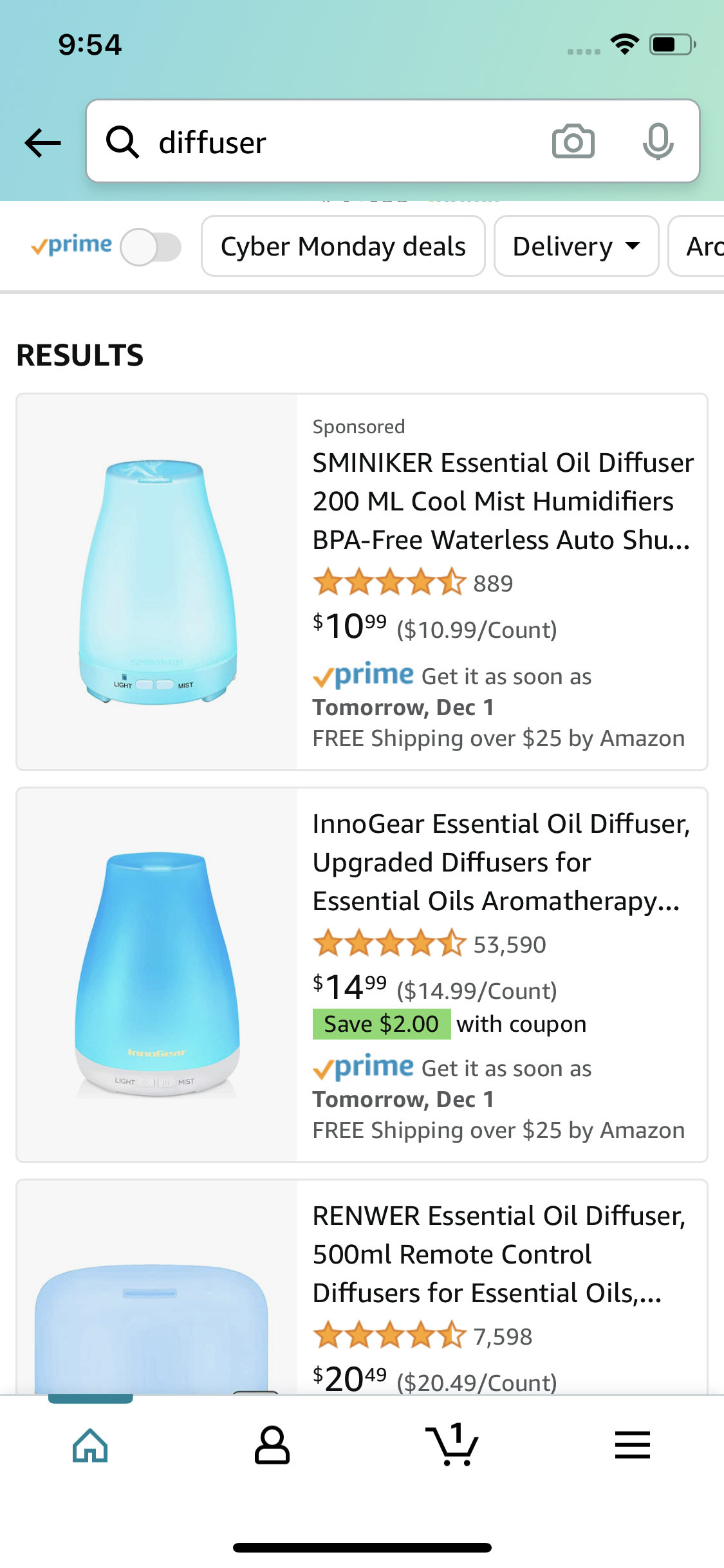Clip the Save $2.00 coupon badge
724x1568 pixels.
(382, 1024)
